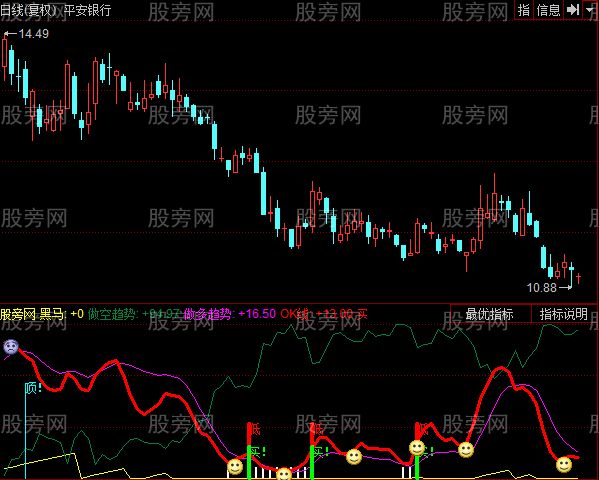Screen dimensions: 599x480
Task: Click the 日线(复权) period label
Action: pyautogui.click(x=28, y=10)
